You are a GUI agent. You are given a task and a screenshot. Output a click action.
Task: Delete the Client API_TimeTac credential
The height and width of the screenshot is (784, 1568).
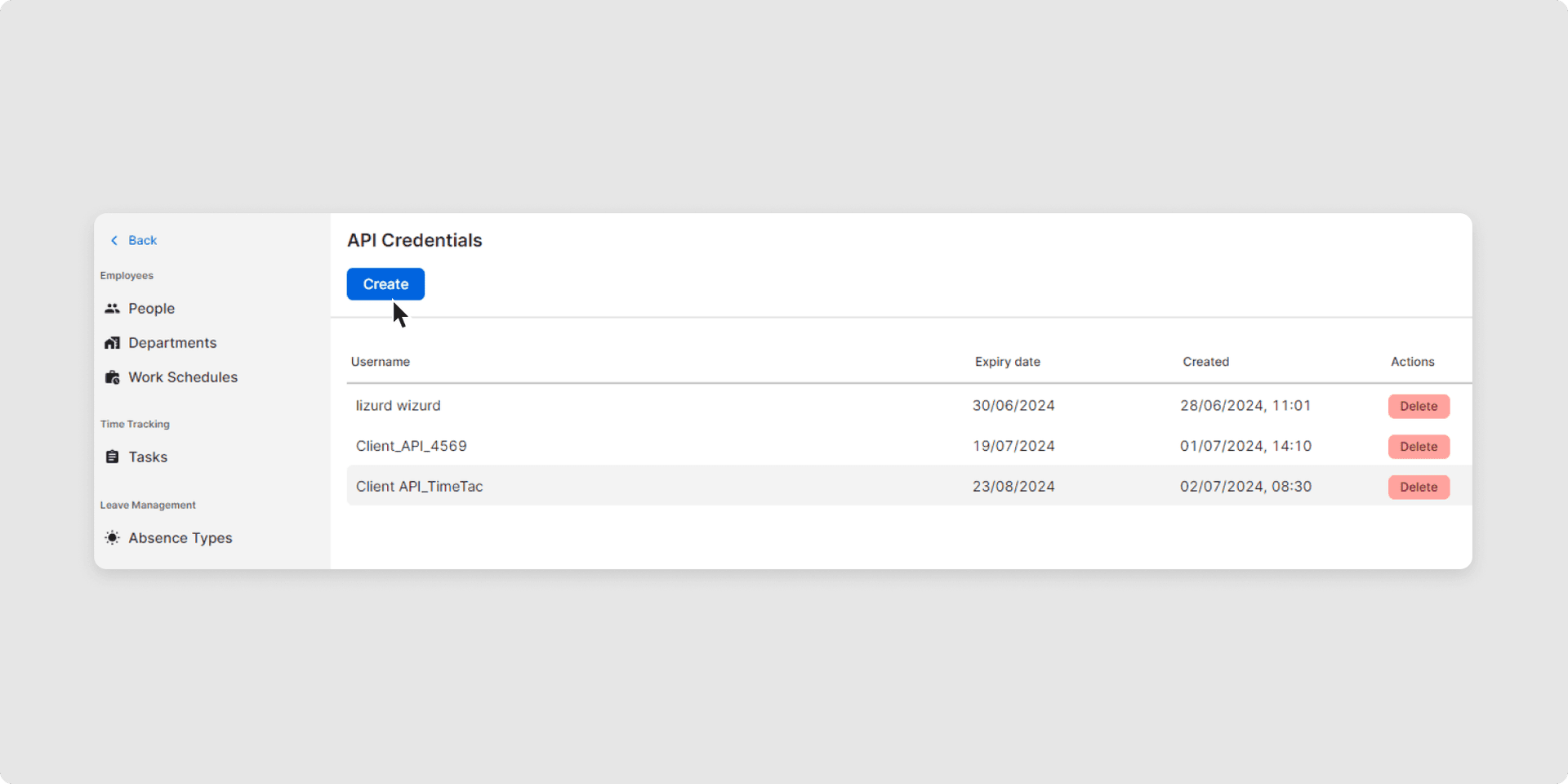(1419, 488)
